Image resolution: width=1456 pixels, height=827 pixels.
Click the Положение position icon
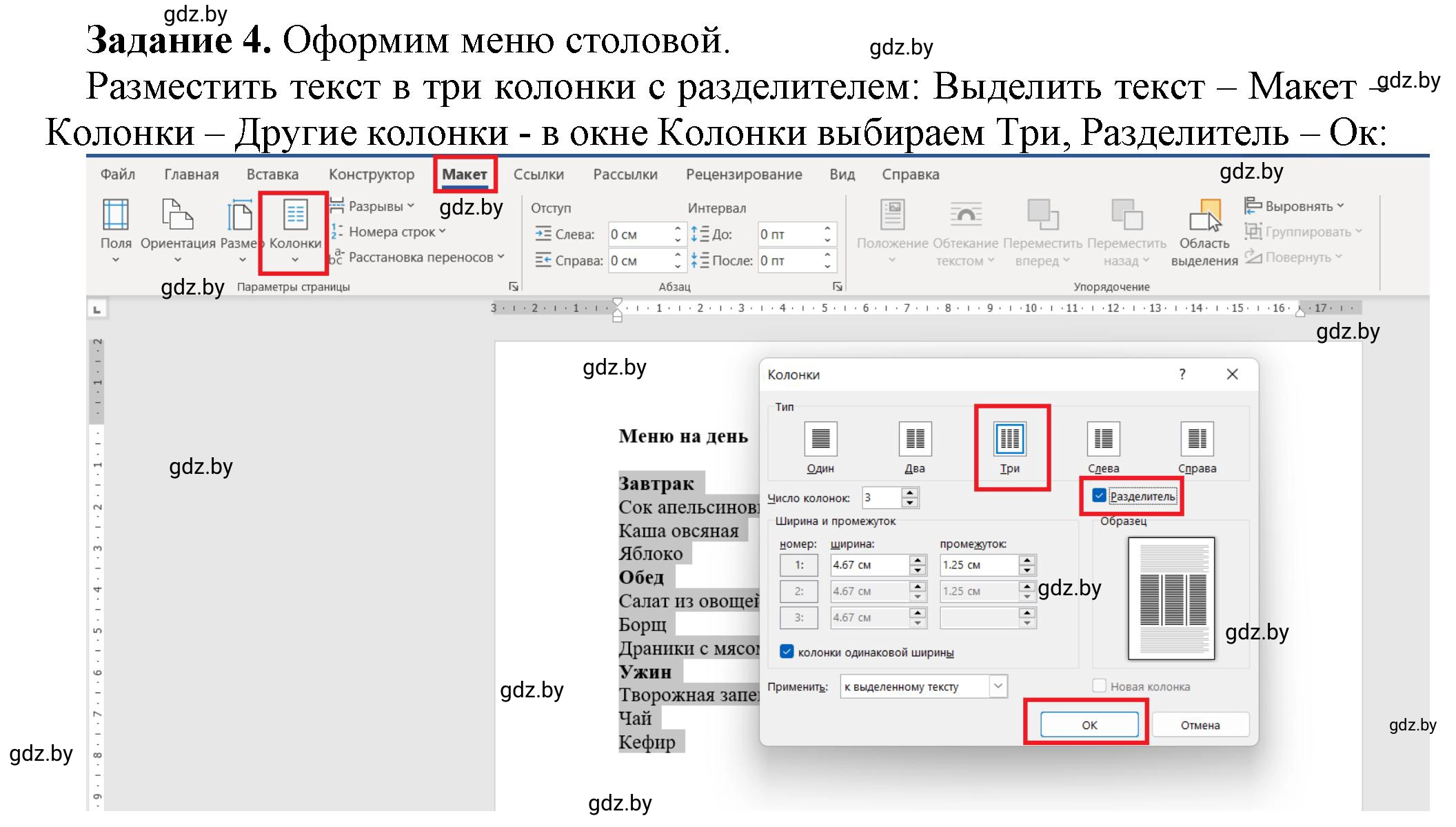click(x=893, y=215)
